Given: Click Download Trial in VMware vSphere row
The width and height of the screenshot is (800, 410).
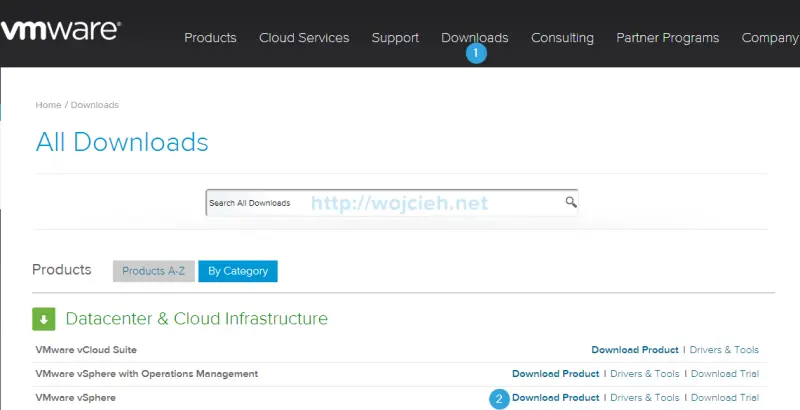Looking at the screenshot, I should 725,398.
